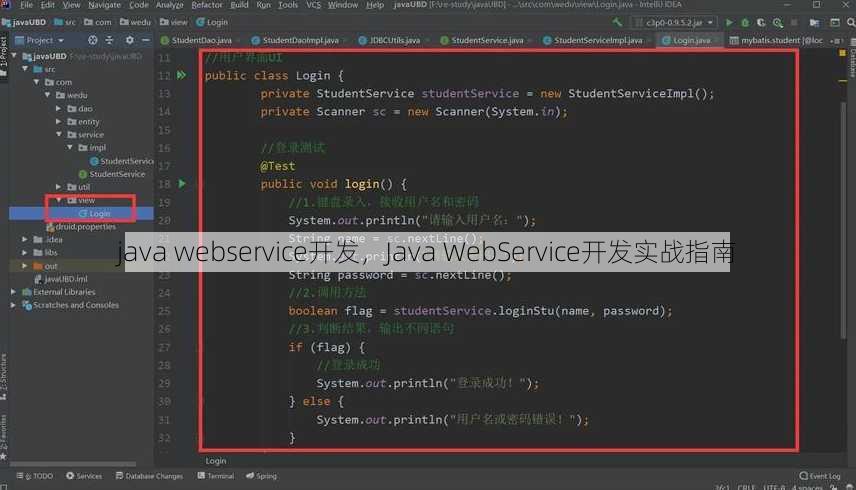Image resolution: width=856 pixels, height=490 pixels.
Task: Open the Tools menu
Action: tap(288, 5)
